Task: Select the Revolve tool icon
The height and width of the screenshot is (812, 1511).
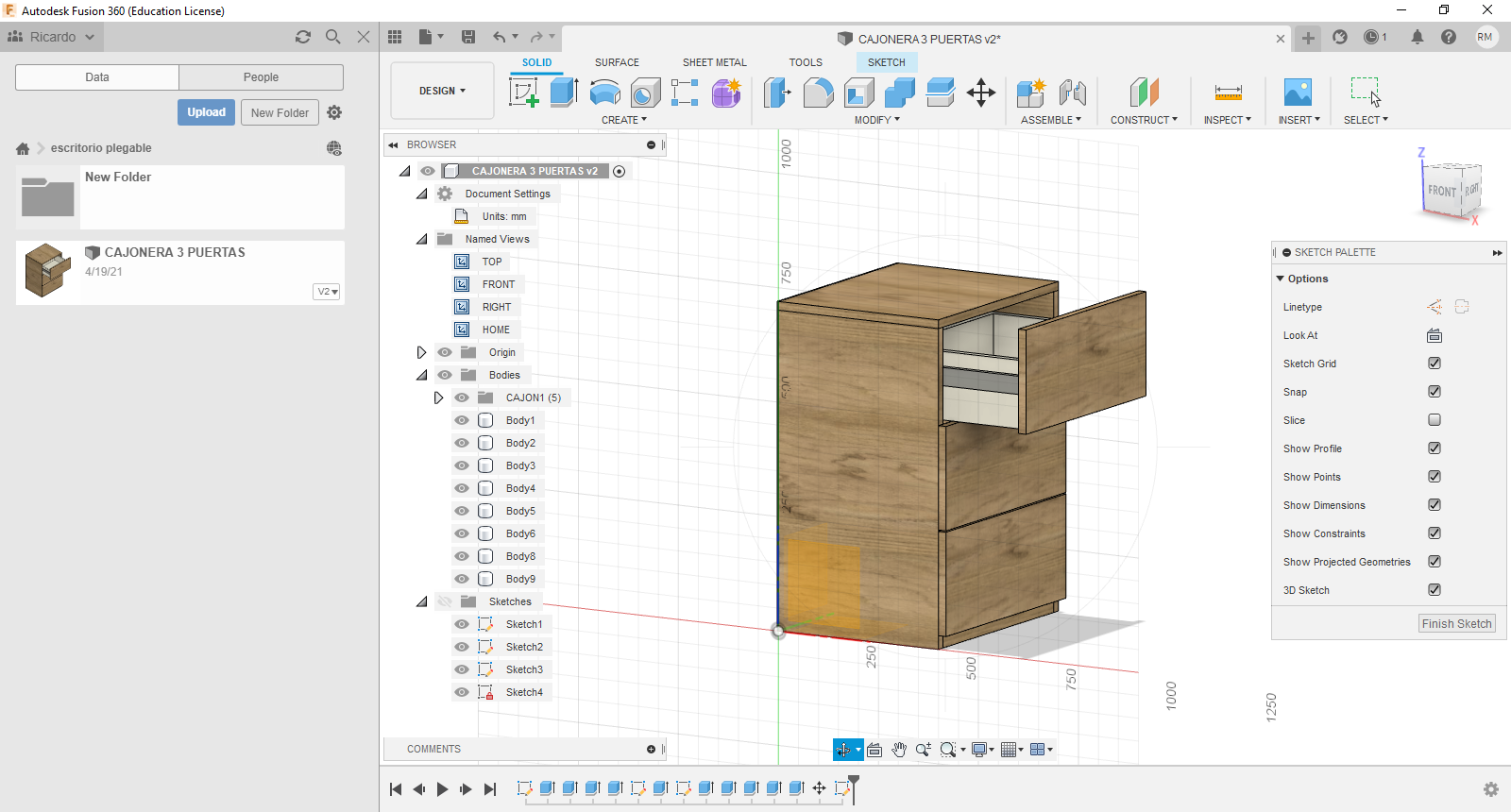Action: coord(604,93)
